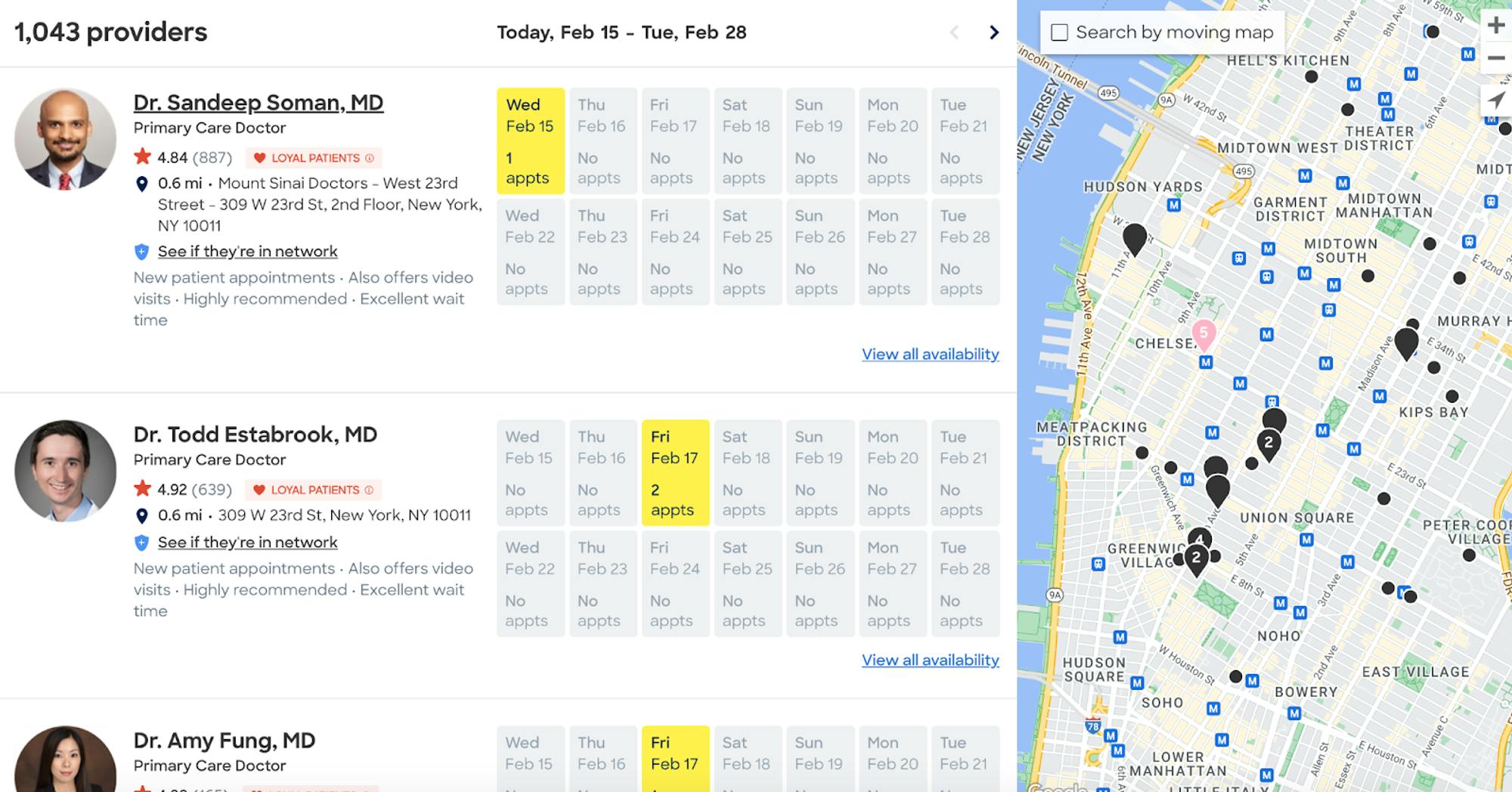Viewport: 1512px width, 792px height.
Task: Click the map current location arrow icon
Action: click(1495, 100)
